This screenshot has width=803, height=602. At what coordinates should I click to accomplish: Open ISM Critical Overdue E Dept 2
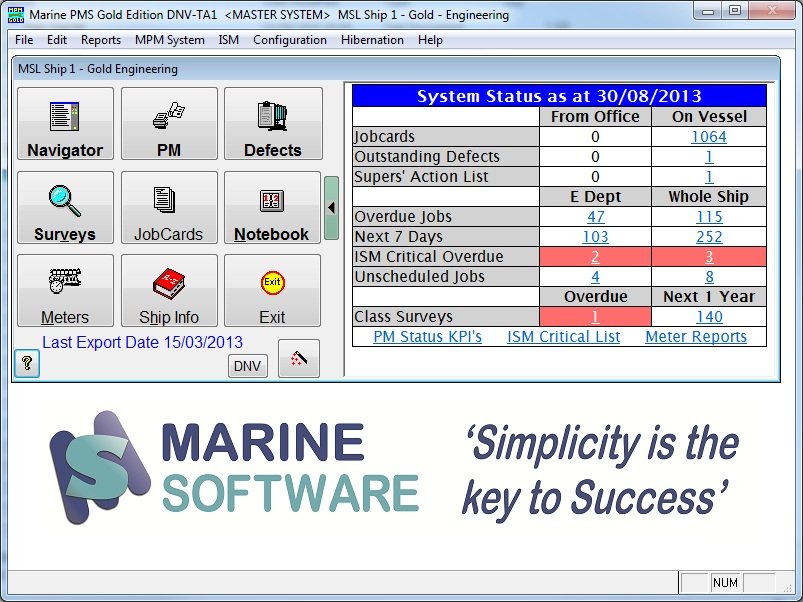click(595, 256)
